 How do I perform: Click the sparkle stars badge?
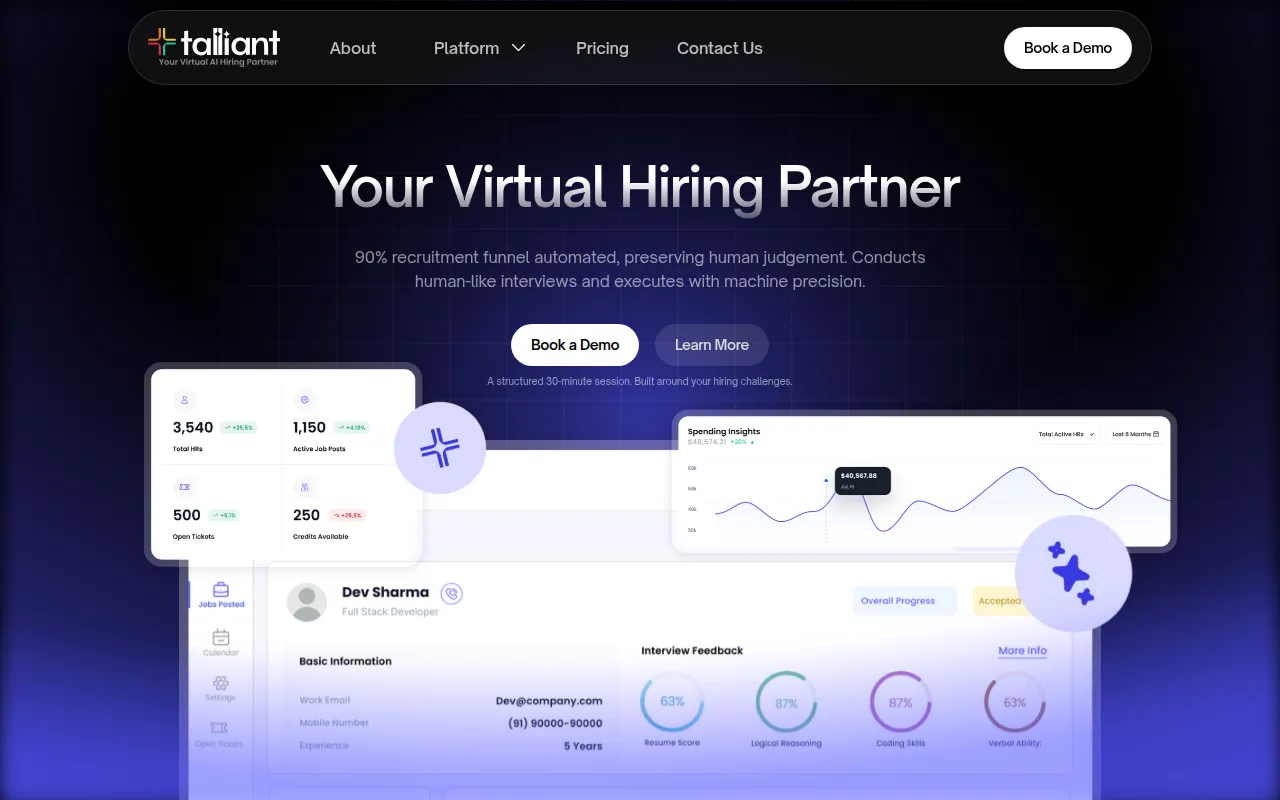coord(1073,574)
